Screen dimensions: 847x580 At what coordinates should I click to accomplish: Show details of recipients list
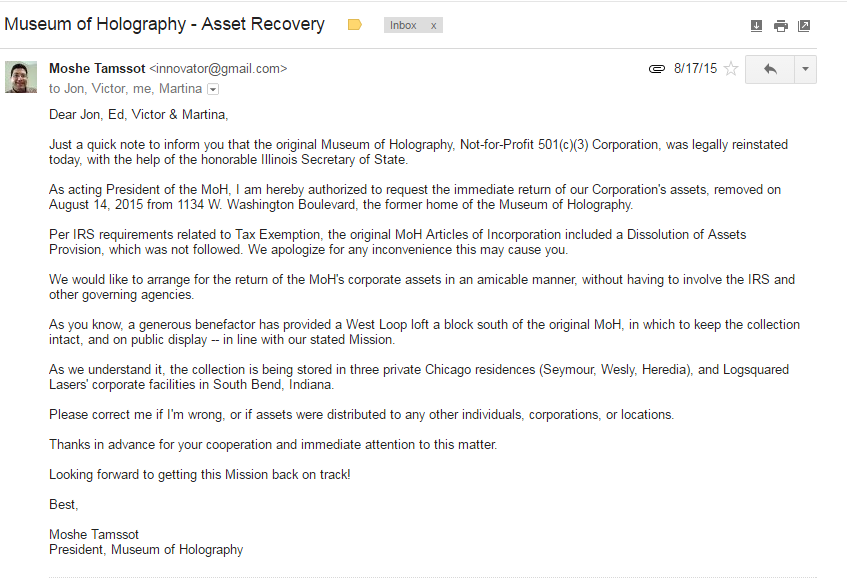[x=212, y=89]
